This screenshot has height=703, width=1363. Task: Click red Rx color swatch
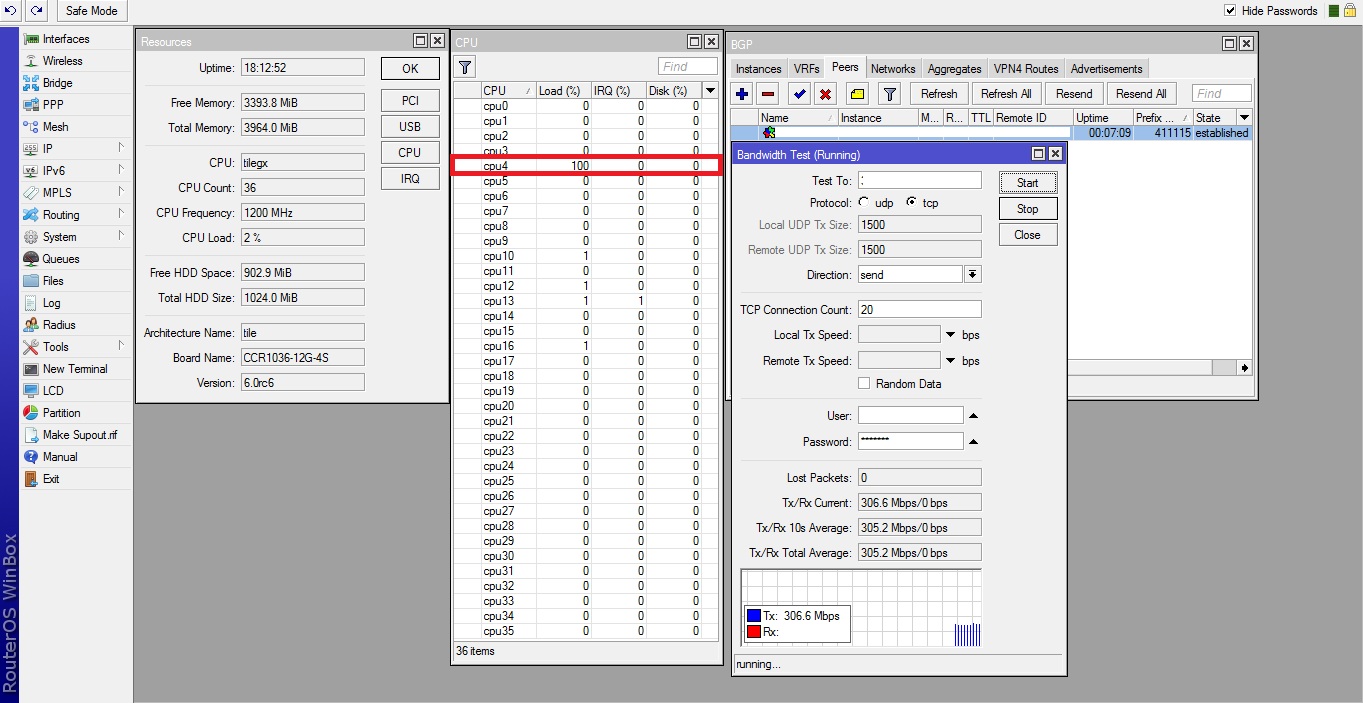(x=754, y=631)
